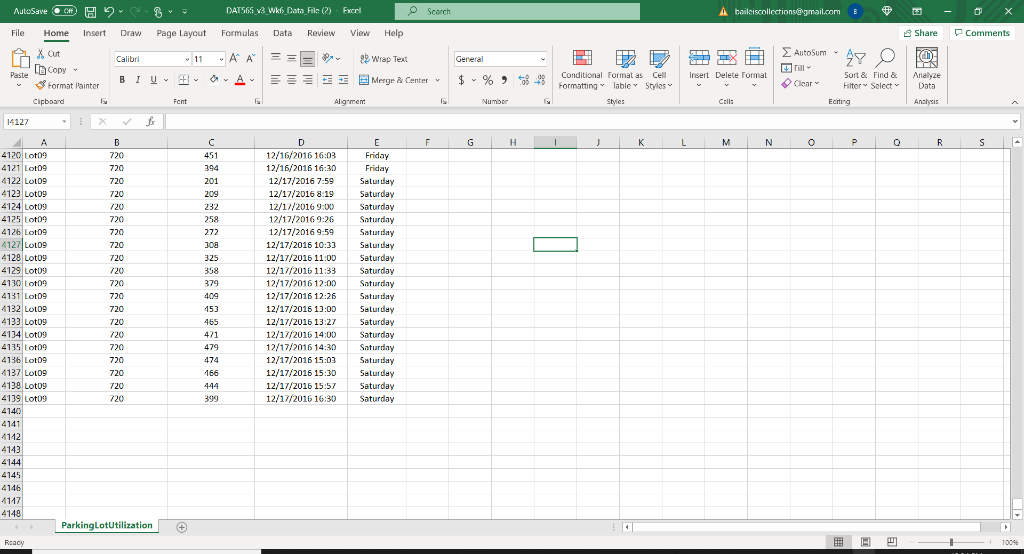Toggle Italic formatting
This screenshot has width=1024, height=554.
click(x=138, y=80)
